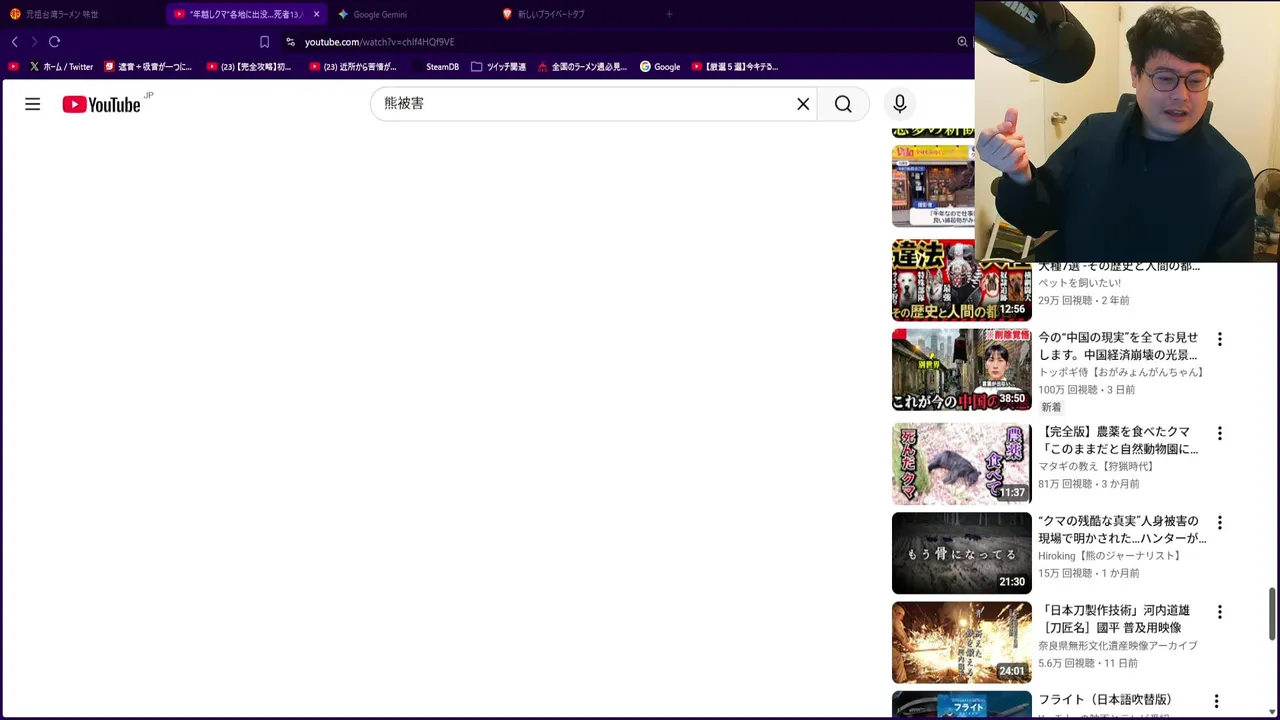Open video title 【完全版】農薬を食べたクマ
This screenshot has width=1280, height=720.
pyautogui.click(x=1118, y=440)
